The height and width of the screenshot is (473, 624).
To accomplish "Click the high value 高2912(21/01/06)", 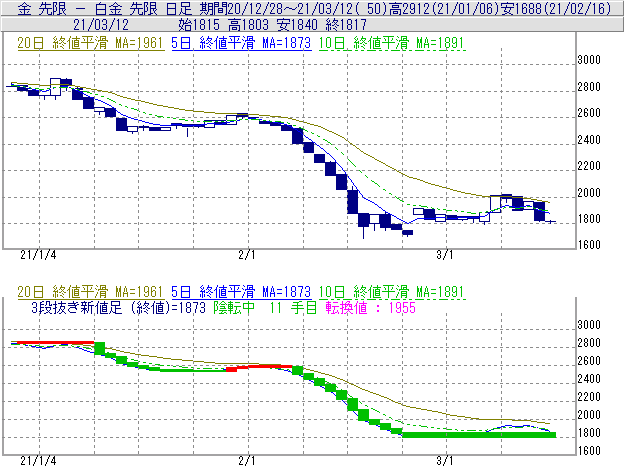I will click(x=444, y=8).
